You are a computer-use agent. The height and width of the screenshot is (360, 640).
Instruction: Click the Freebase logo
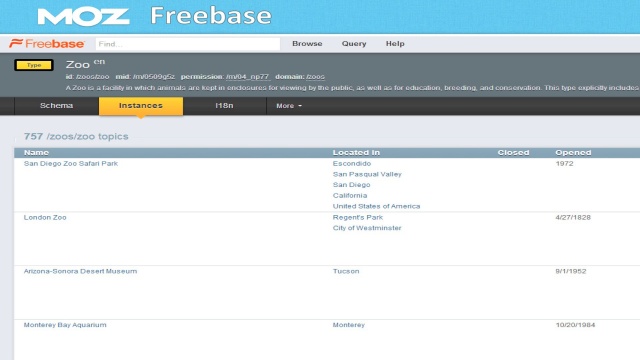(47, 43)
